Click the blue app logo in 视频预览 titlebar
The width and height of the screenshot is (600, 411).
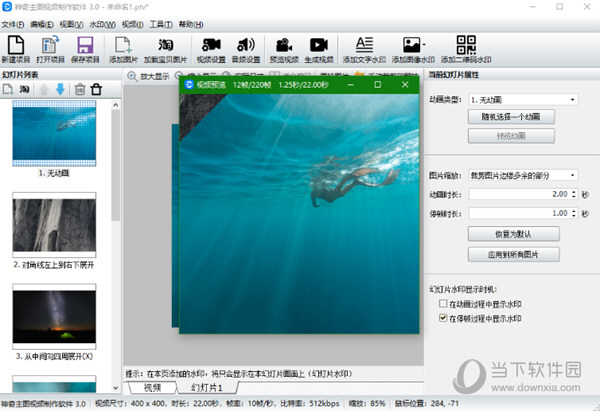(189, 85)
